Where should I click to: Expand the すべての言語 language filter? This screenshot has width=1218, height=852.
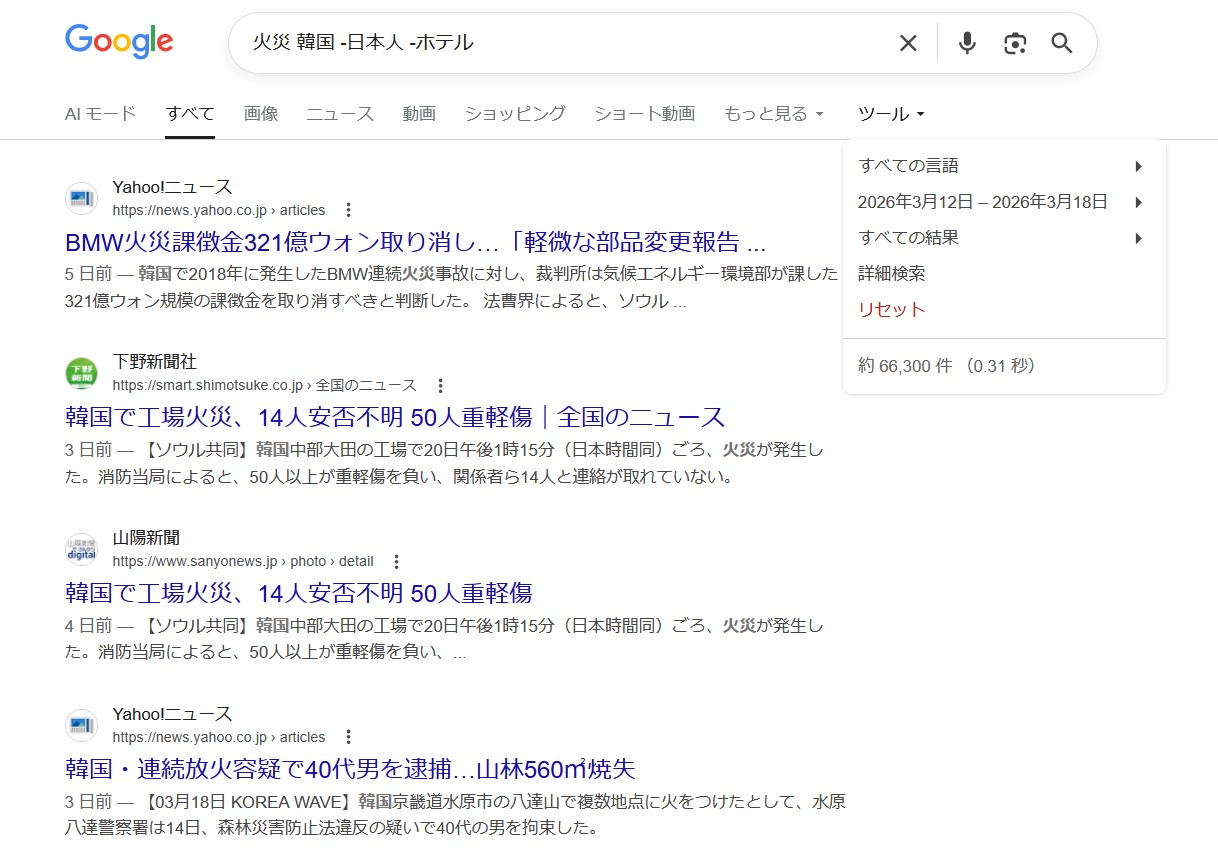(x=1000, y=166)
